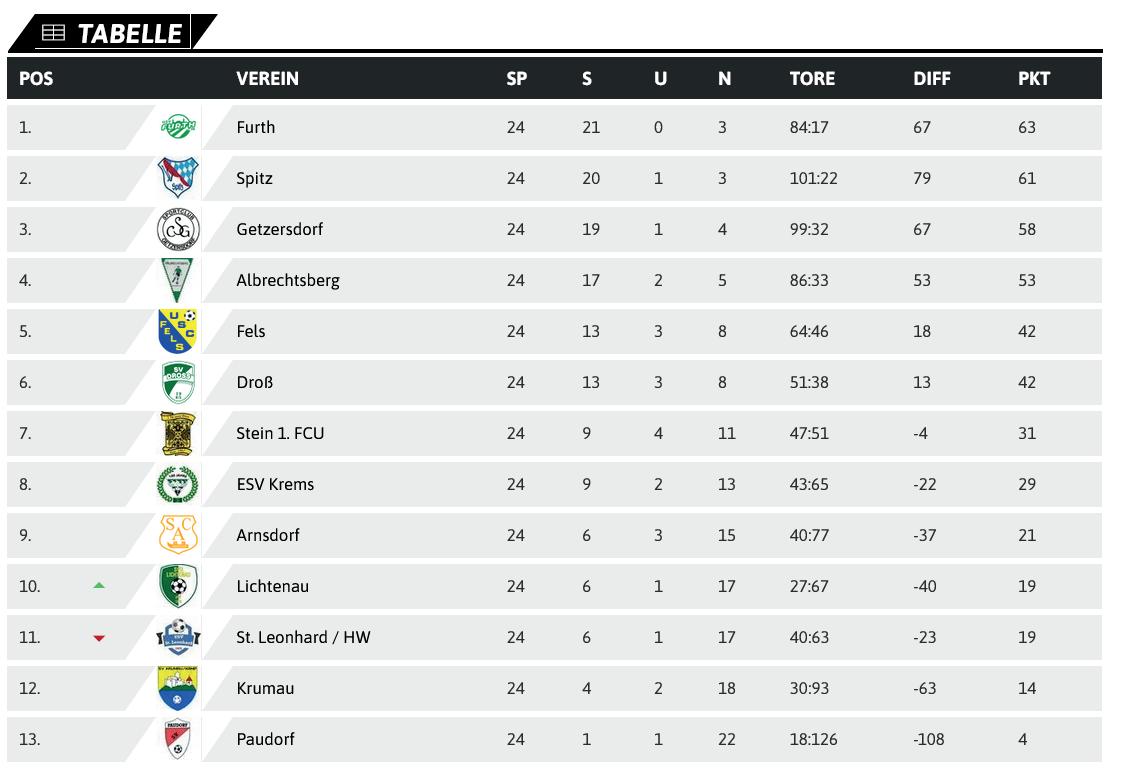Image resolution: width=1140 pixels, height=783 pixels.
Task: Click the green up arrow for Lichtenau
Action: coord(100,585)
